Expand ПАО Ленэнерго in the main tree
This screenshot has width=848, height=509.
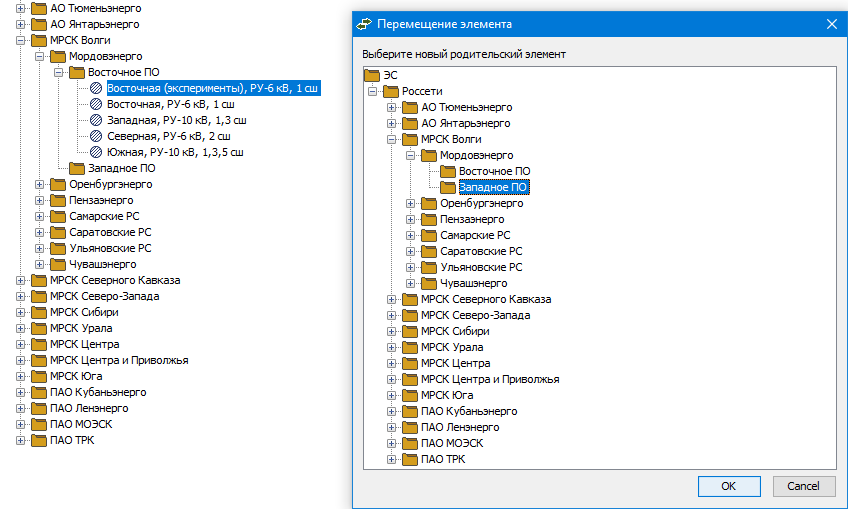pyautogui.click(x=21, y=408)
